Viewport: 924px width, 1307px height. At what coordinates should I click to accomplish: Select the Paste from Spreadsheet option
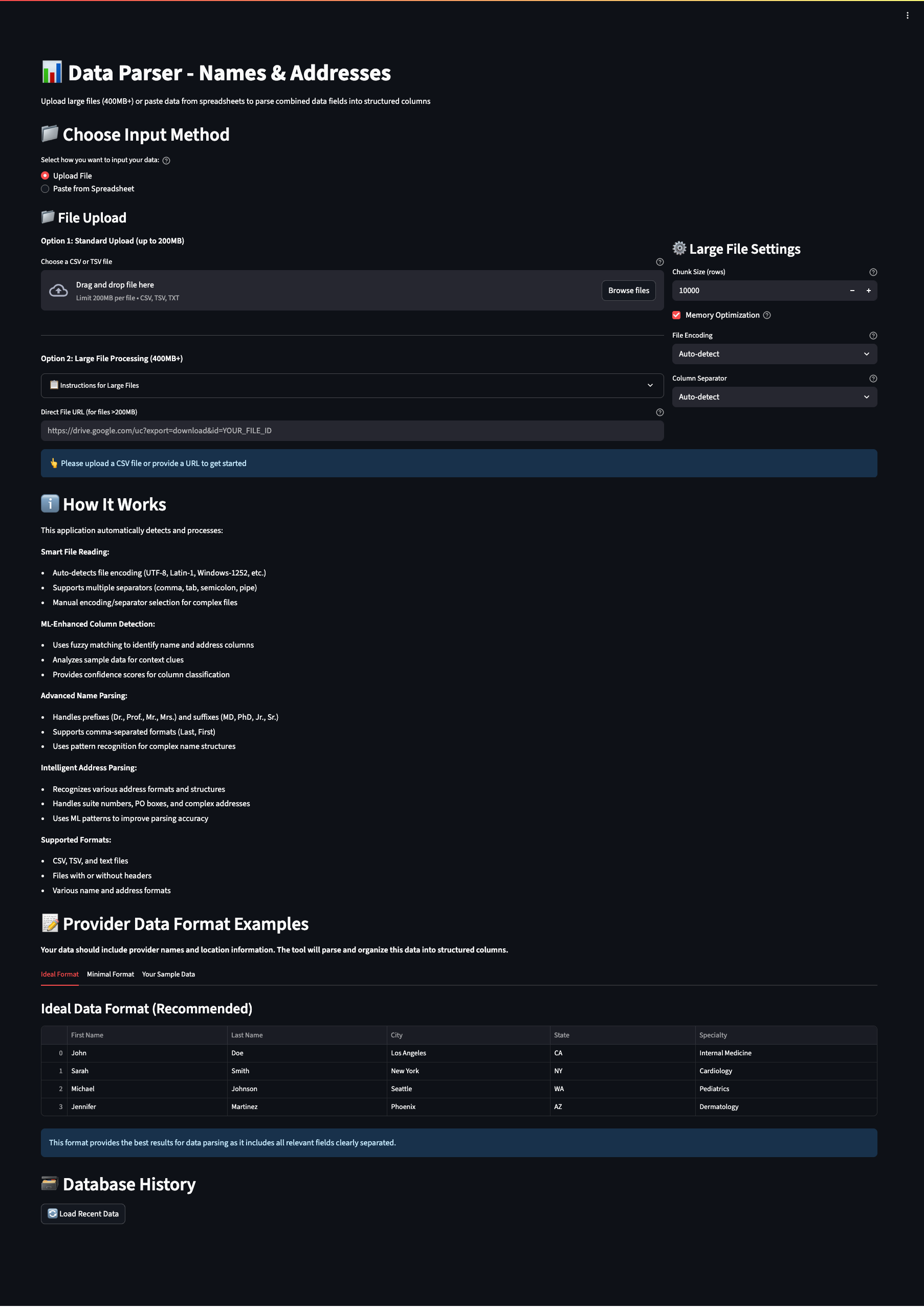(45, 188)
